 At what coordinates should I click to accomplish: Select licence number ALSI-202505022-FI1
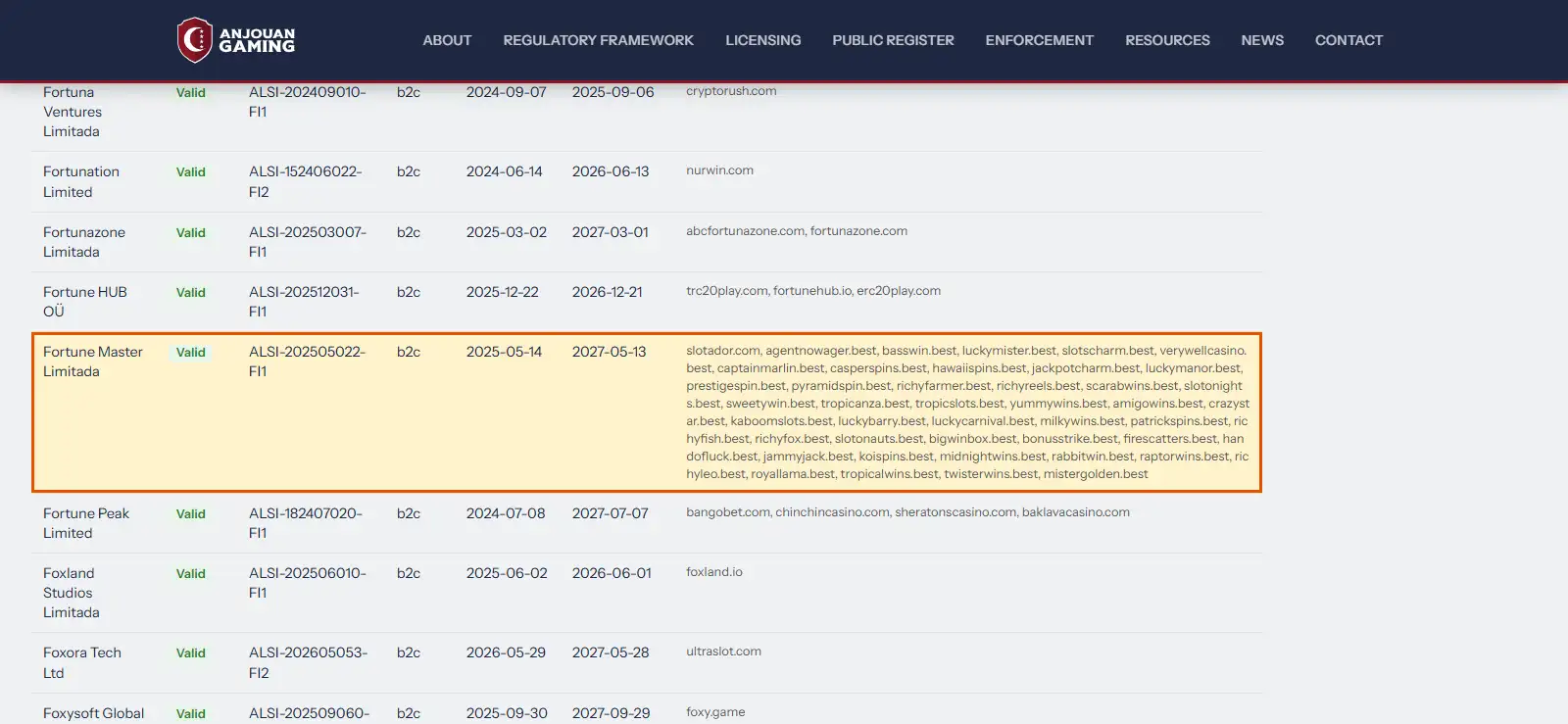coord(307,362)
